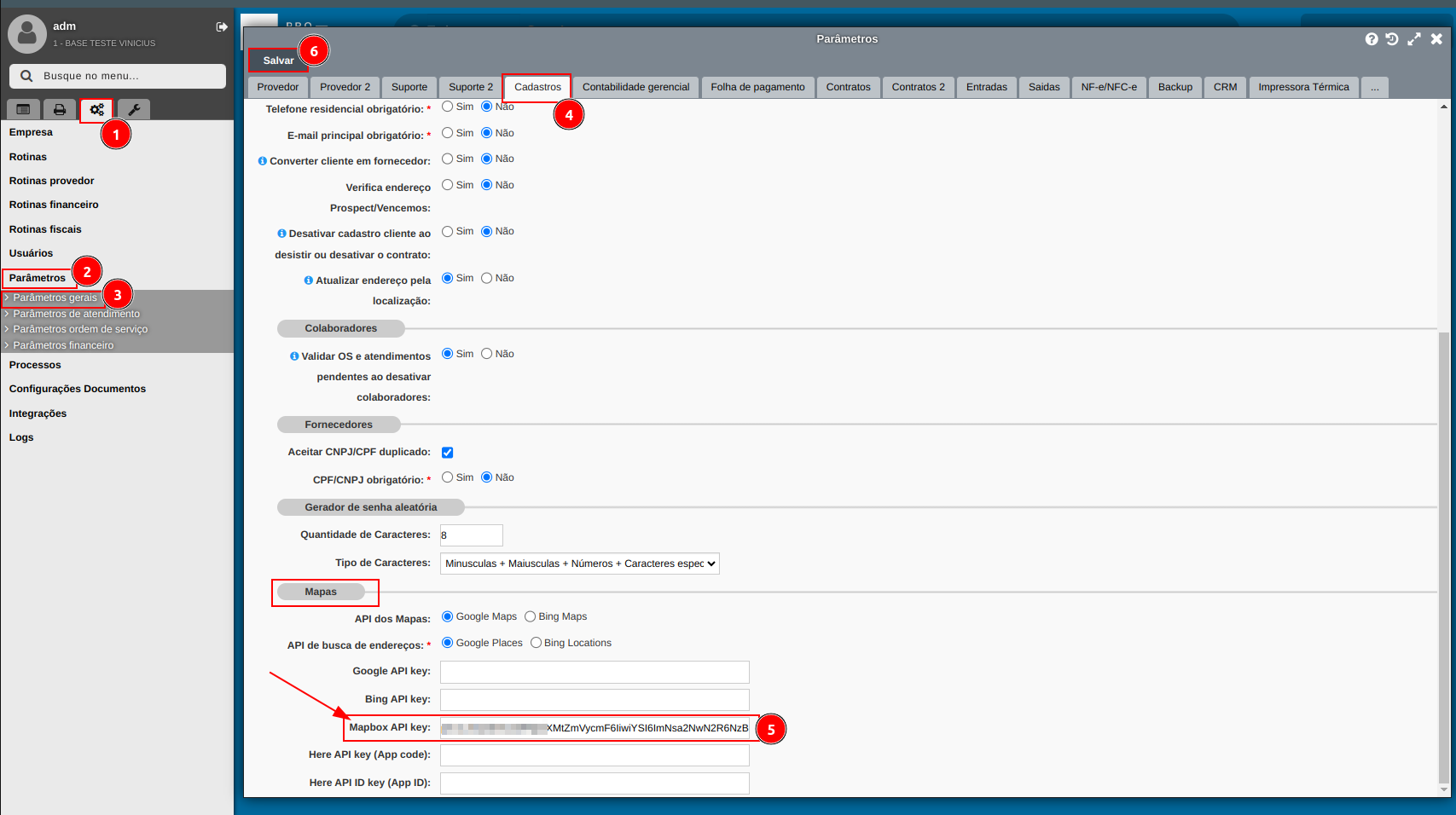The image size is (1456, 815).
Task: Switch to the Provedor tab
Action: [x=278, y=87]
